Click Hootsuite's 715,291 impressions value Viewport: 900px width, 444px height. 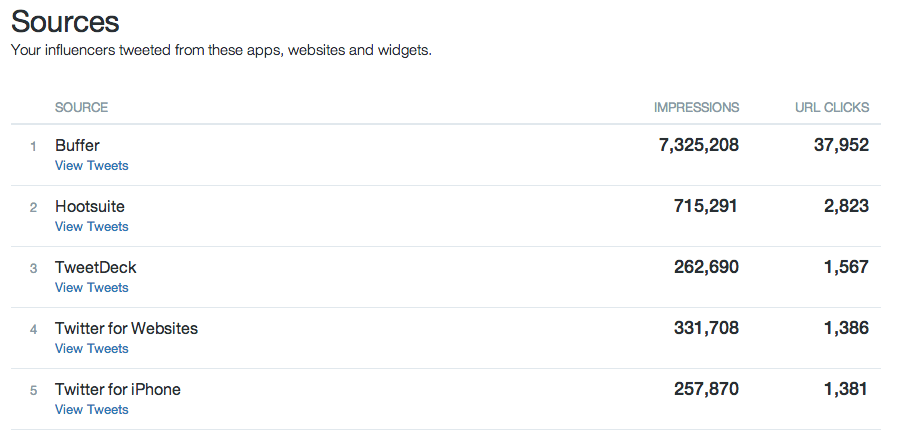[706, 206]
